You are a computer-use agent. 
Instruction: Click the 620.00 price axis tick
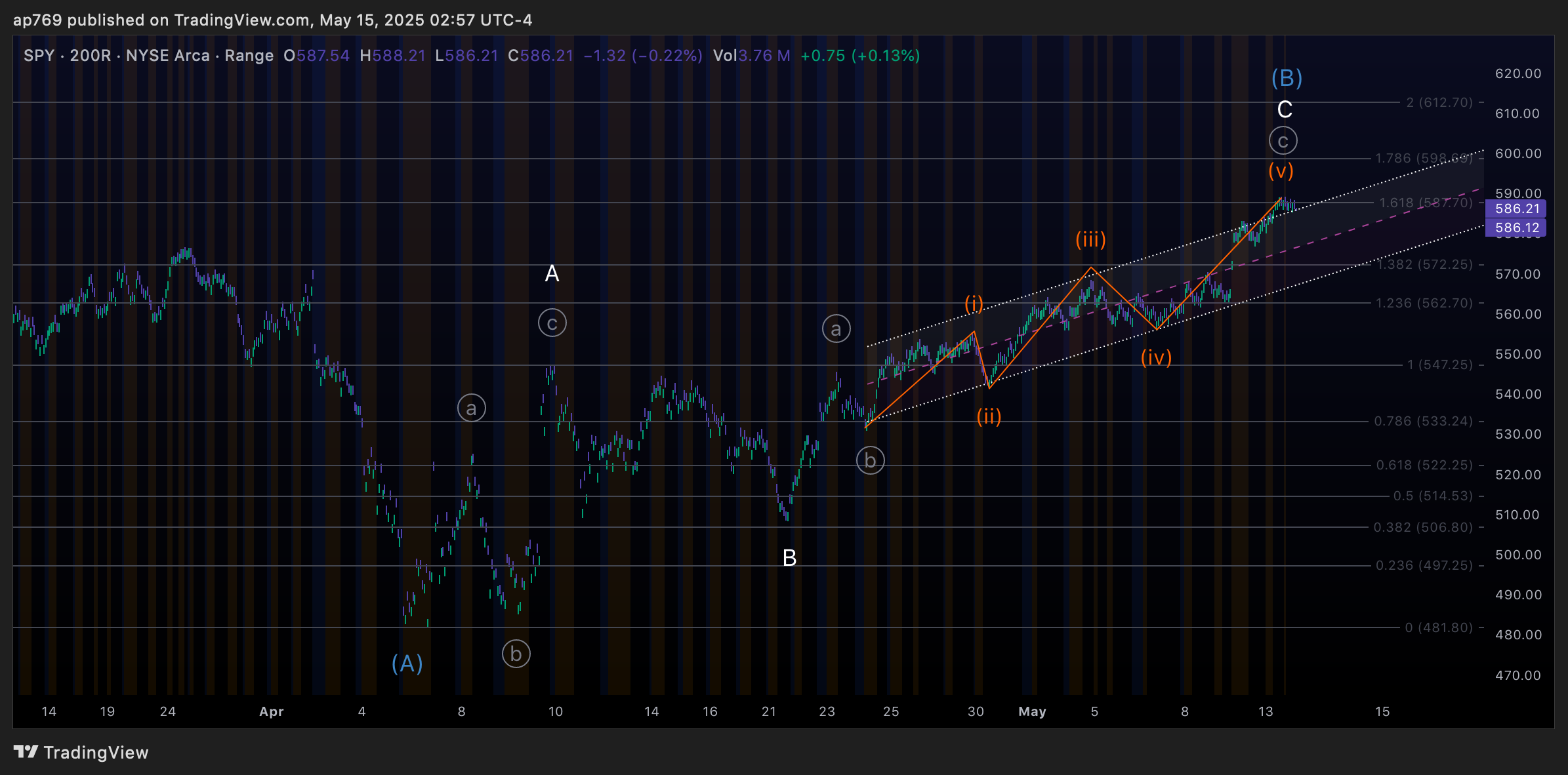1518,73
